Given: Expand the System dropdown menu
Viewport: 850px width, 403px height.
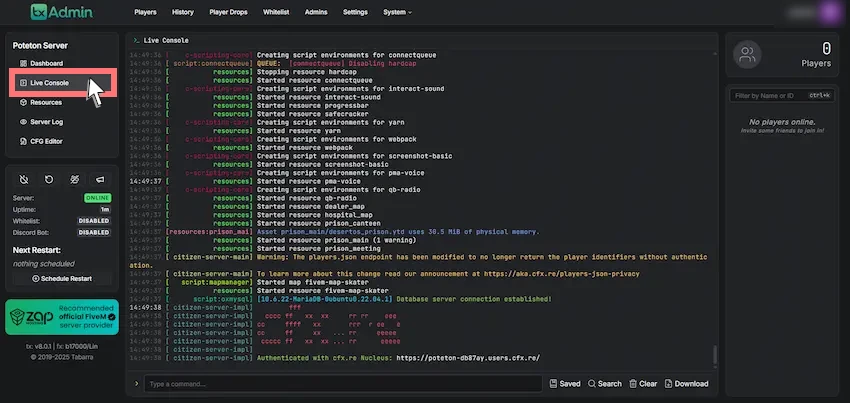Looking at the screenshot, I should point(397,12).
